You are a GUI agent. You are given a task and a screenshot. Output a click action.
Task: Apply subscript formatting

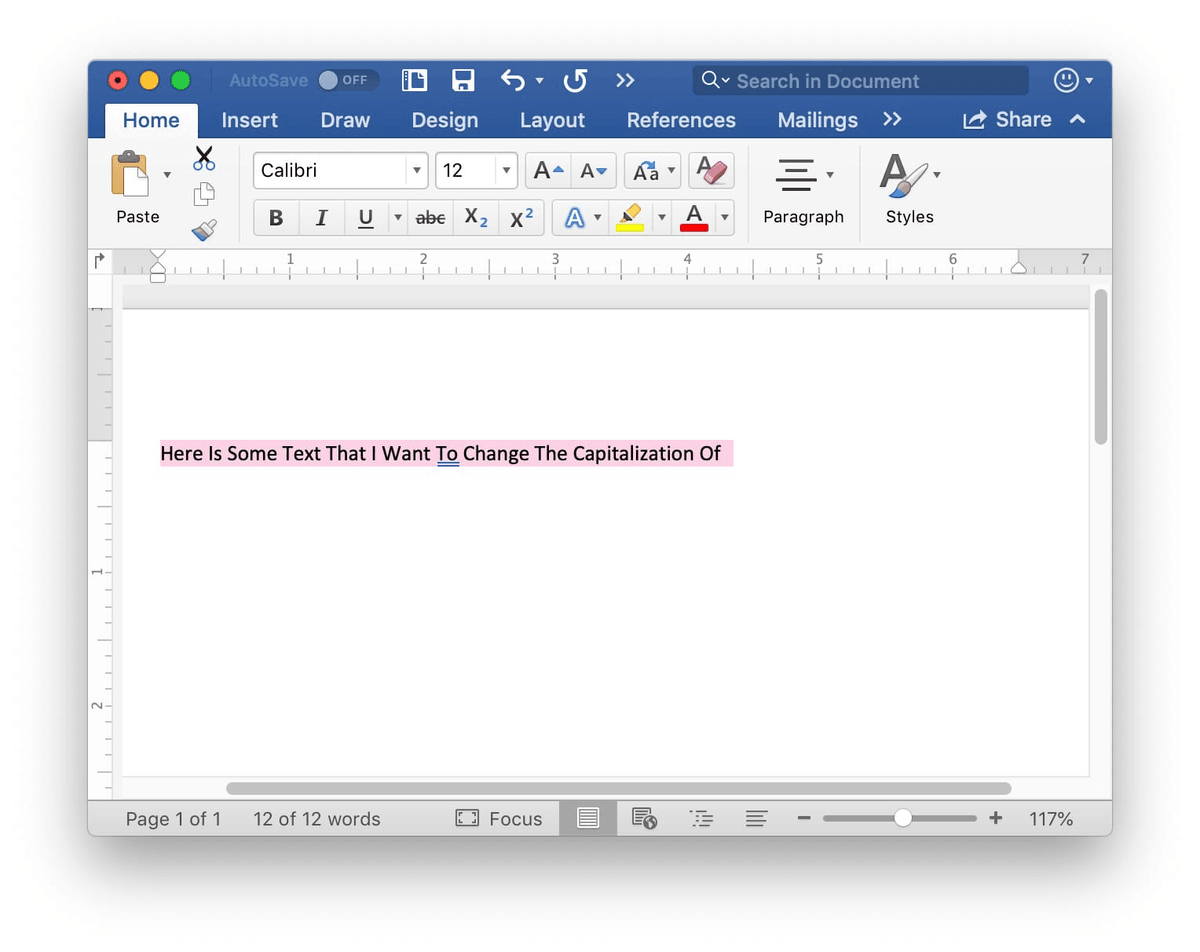475,217
